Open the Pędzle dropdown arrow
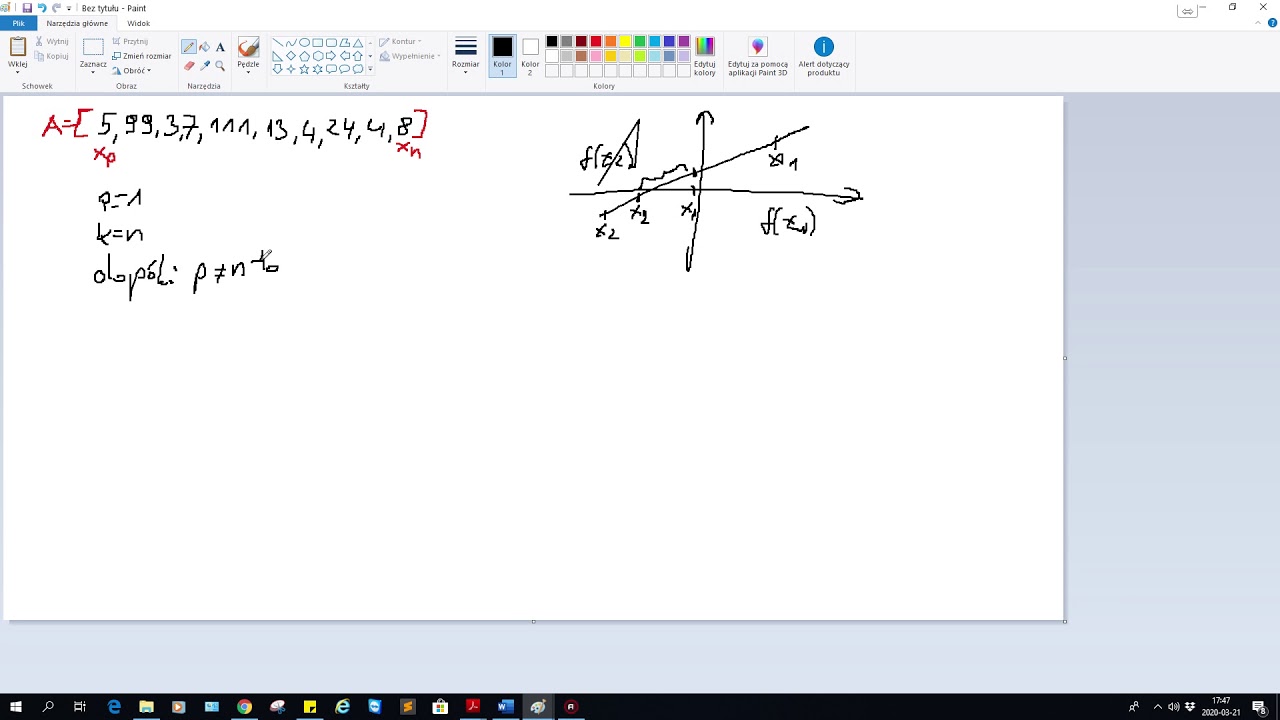 click(248, 72)
